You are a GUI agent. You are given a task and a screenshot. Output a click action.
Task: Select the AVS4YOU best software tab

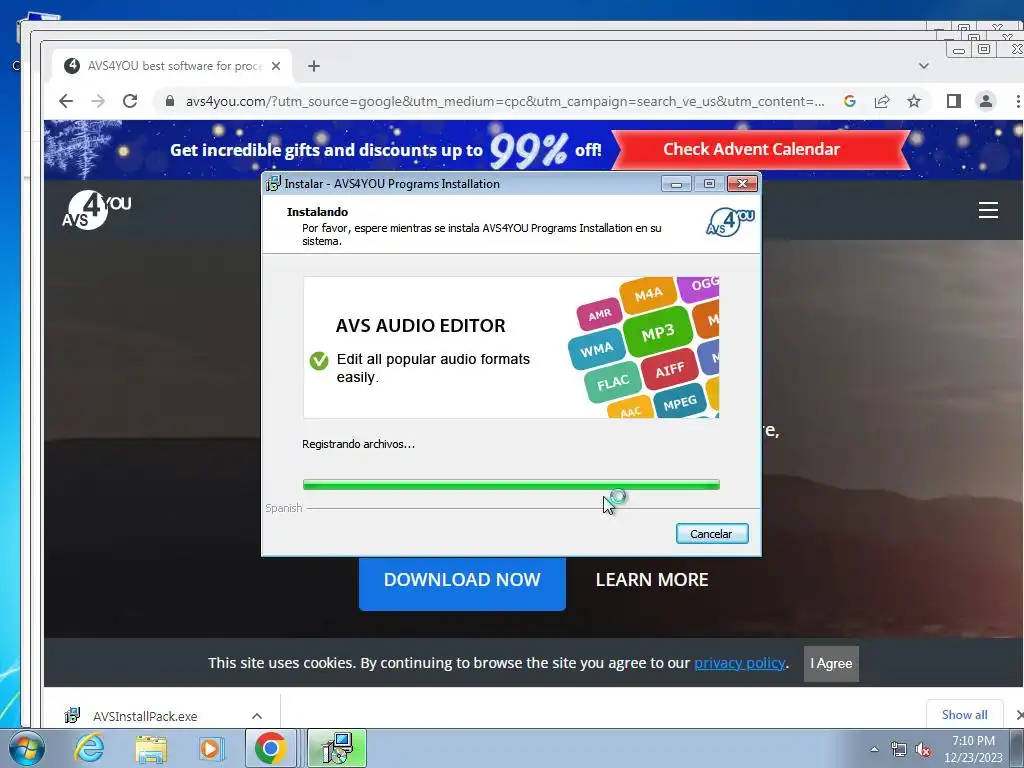pos(172,66)
